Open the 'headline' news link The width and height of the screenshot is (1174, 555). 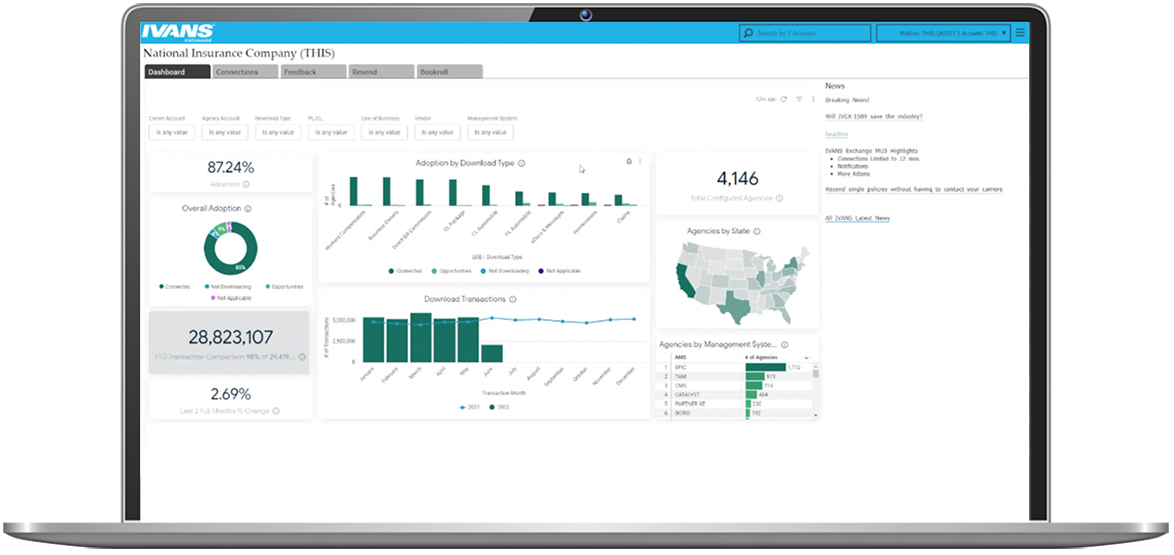click(x=836, y=133)
